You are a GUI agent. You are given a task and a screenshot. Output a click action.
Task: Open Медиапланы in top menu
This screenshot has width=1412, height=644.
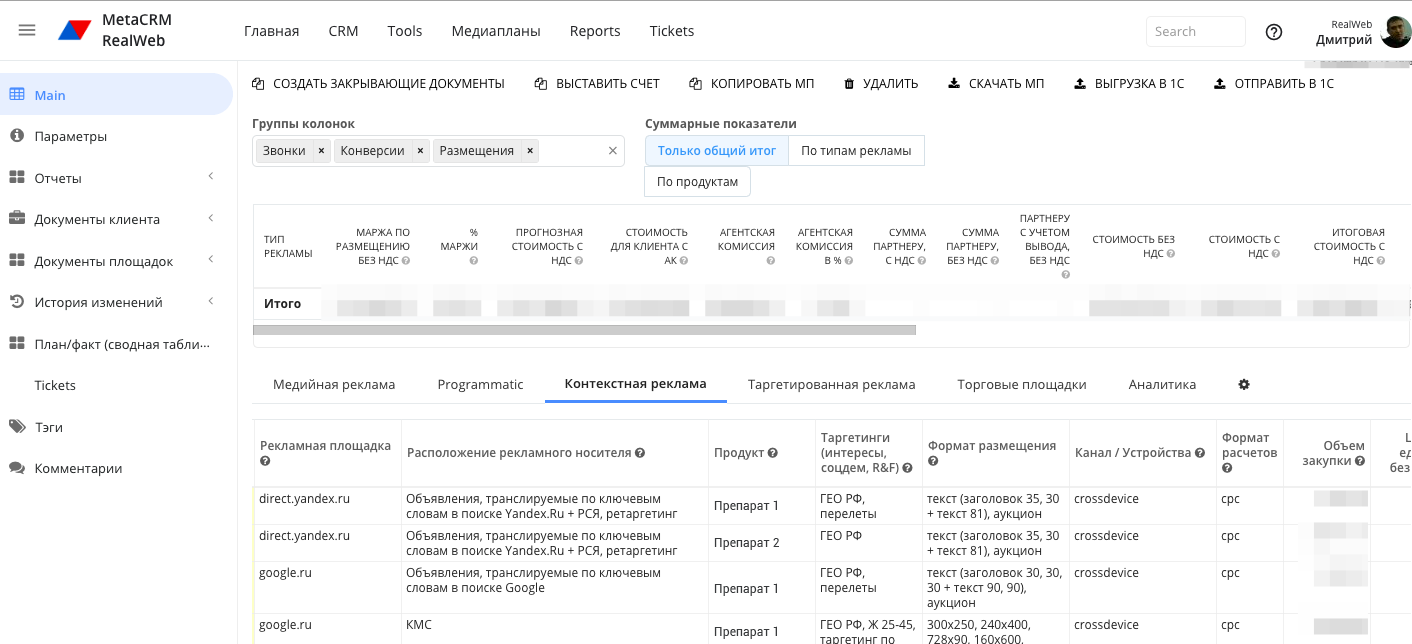pyautogui.click(x=496, y=31)
